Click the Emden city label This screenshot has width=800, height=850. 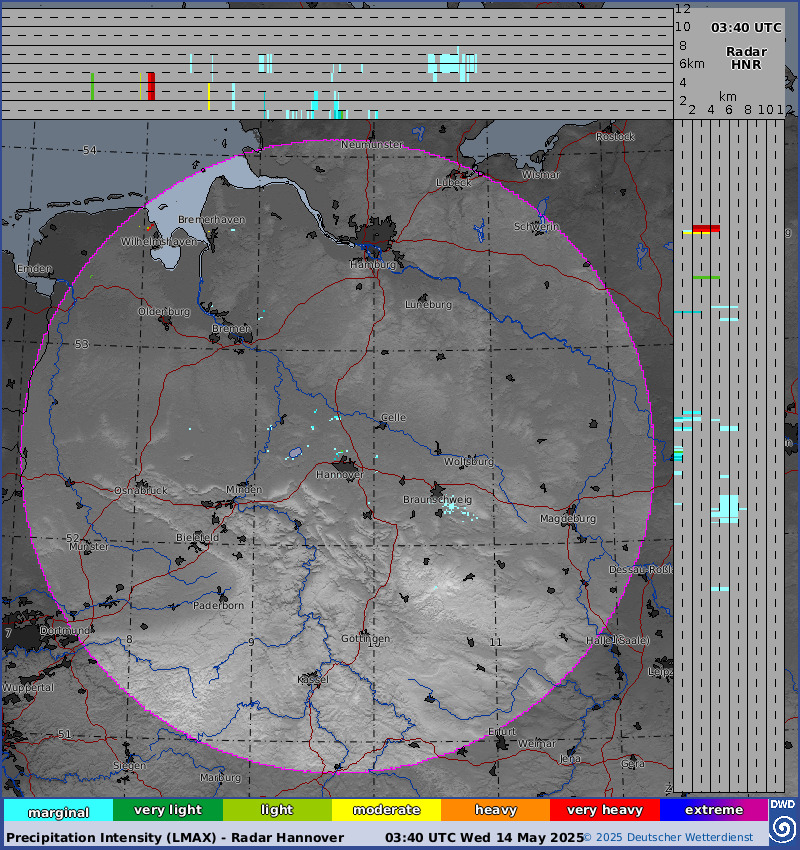[x=34, y=269]
